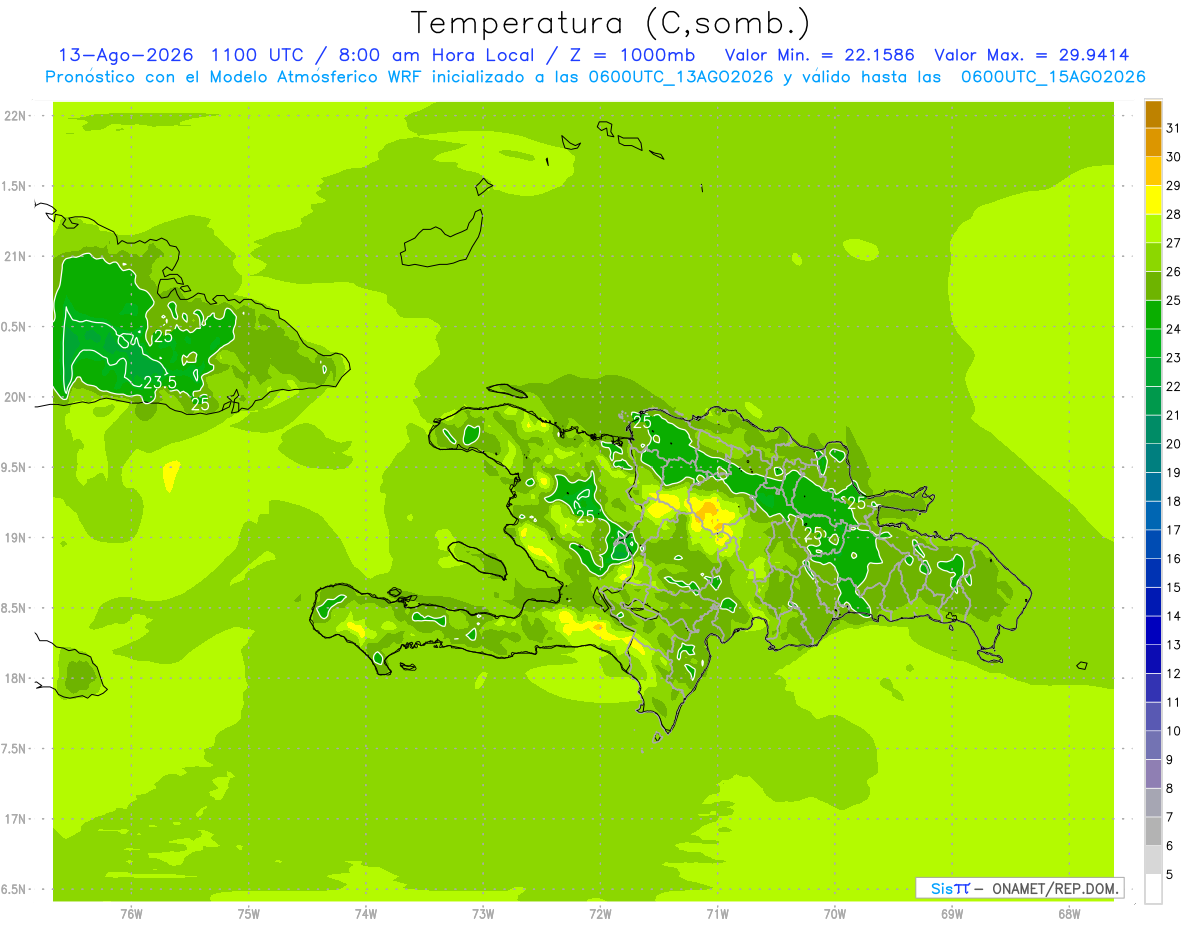Click the gray 6-7 legend color band

point(1153,832)
